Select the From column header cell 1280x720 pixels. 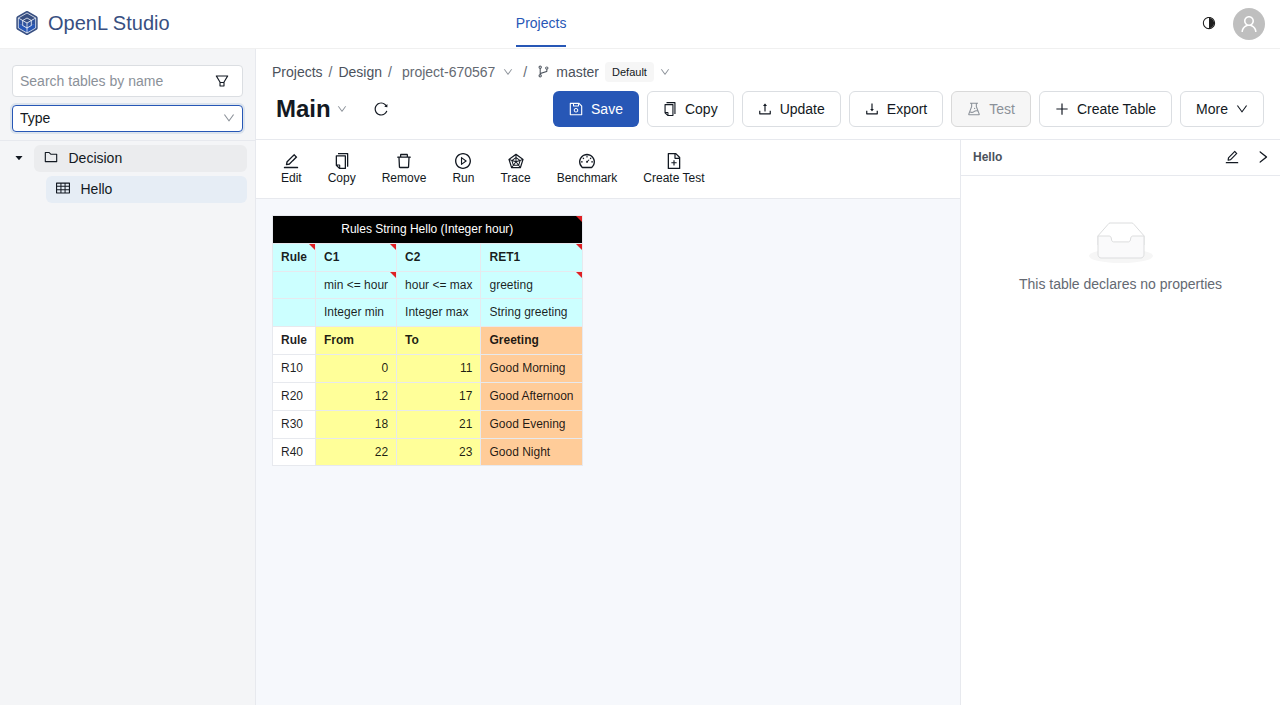(x=356, y=340)
